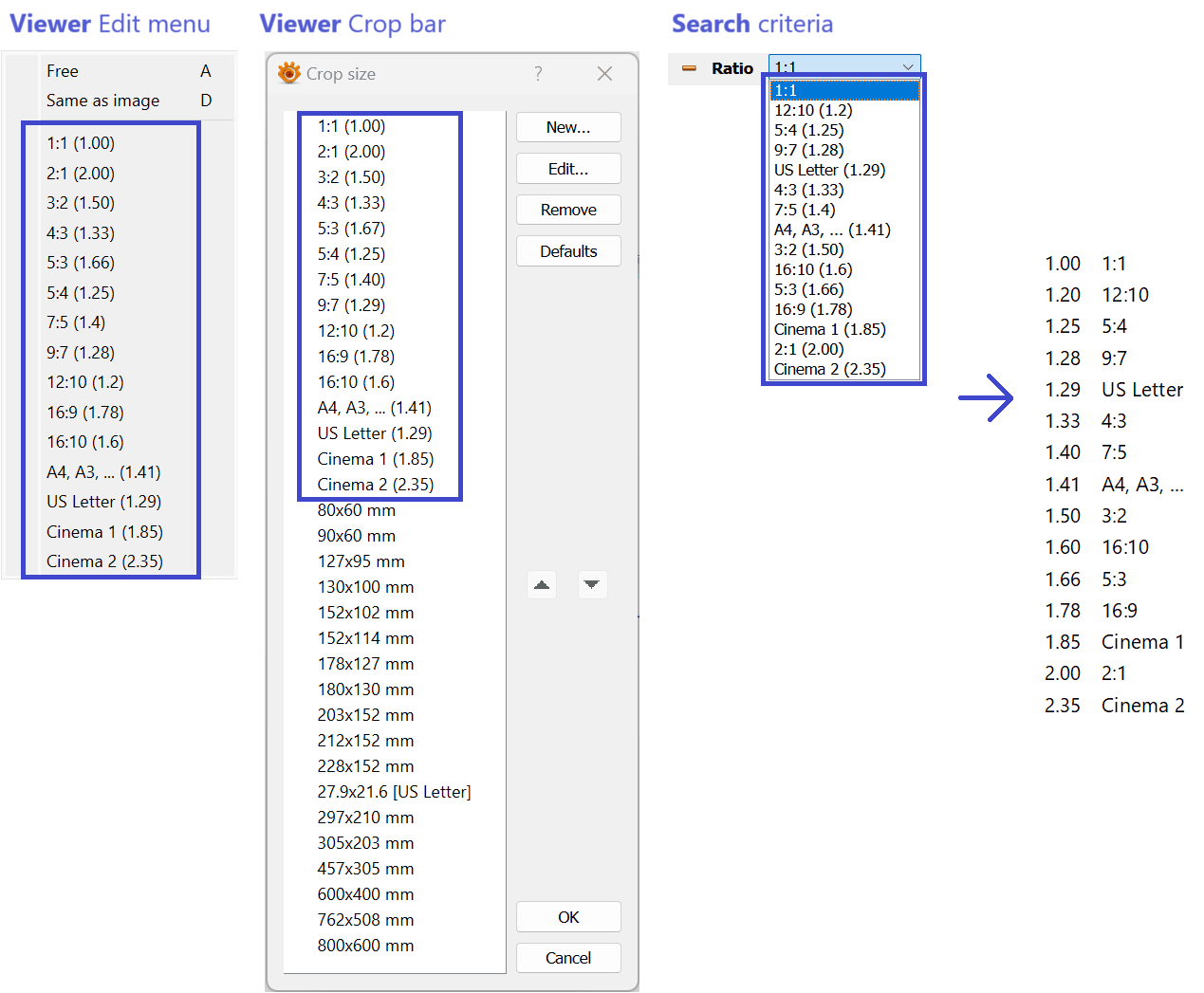1204x993 pixels.
Task: Choose Cinema 2 (2.35) in Ratio dropdown
Action: [829, 369]
